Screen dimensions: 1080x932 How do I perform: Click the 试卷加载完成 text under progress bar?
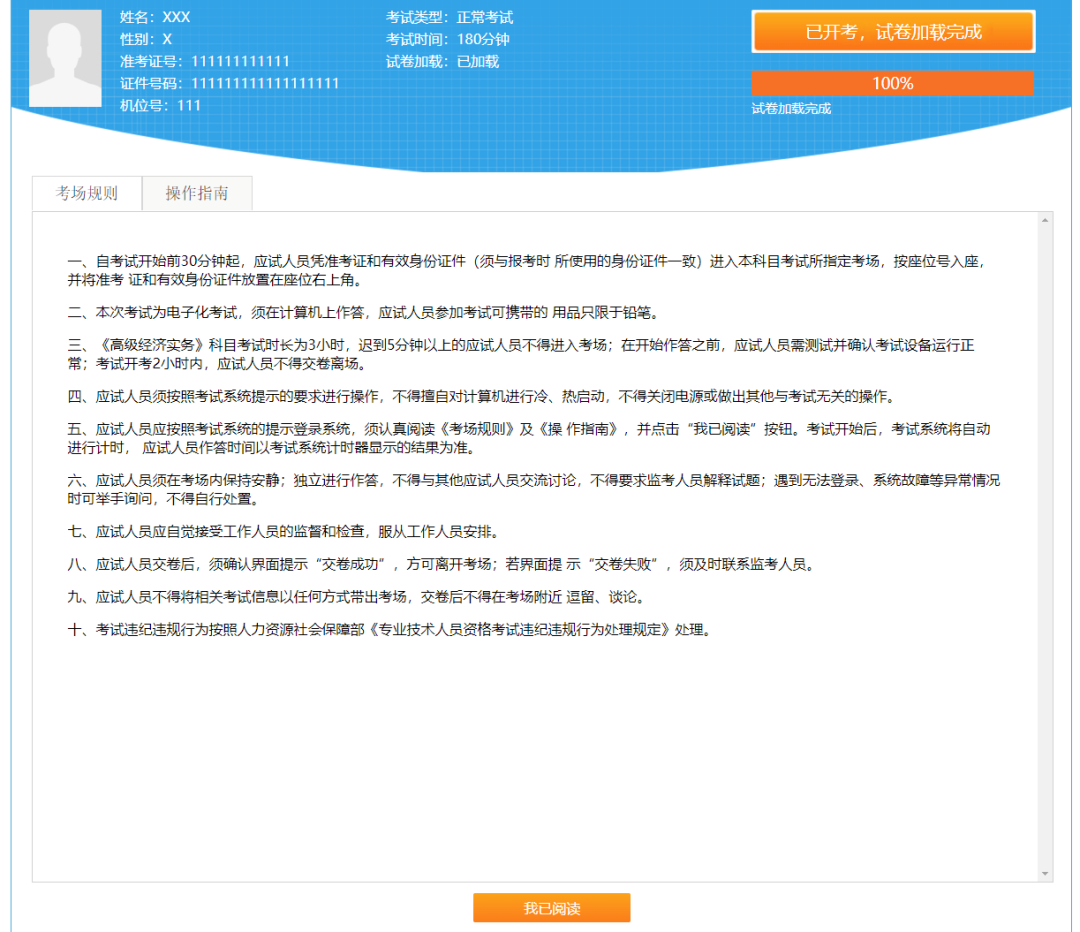(791, 108)
